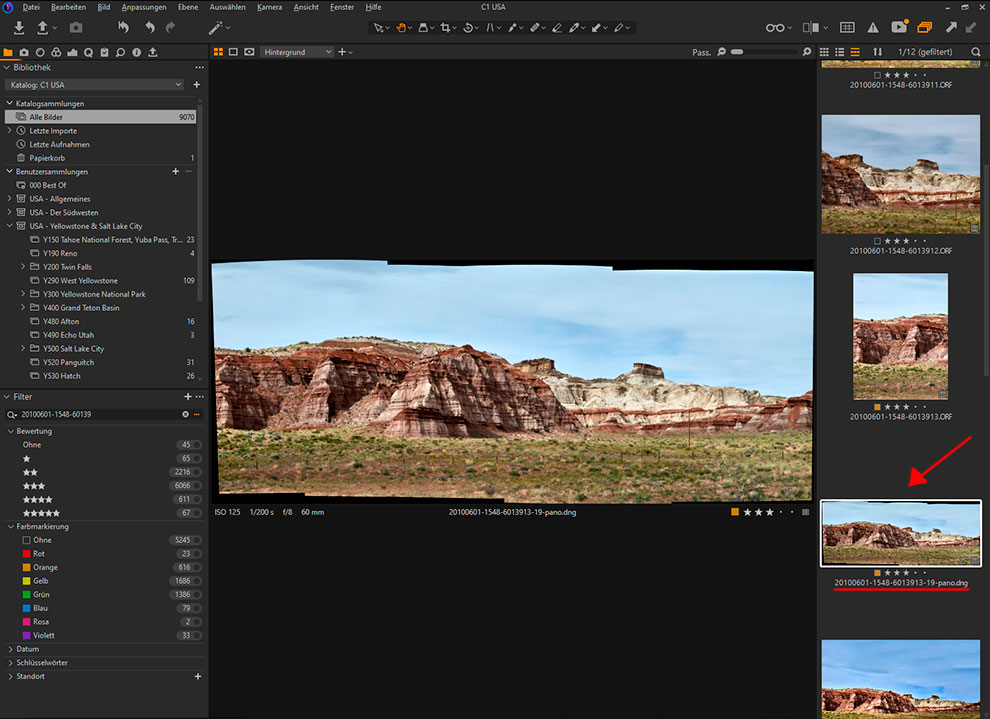
Task: Open the Library tool tab folder icon
Action: pyautogui.click(x=8, y=52)
